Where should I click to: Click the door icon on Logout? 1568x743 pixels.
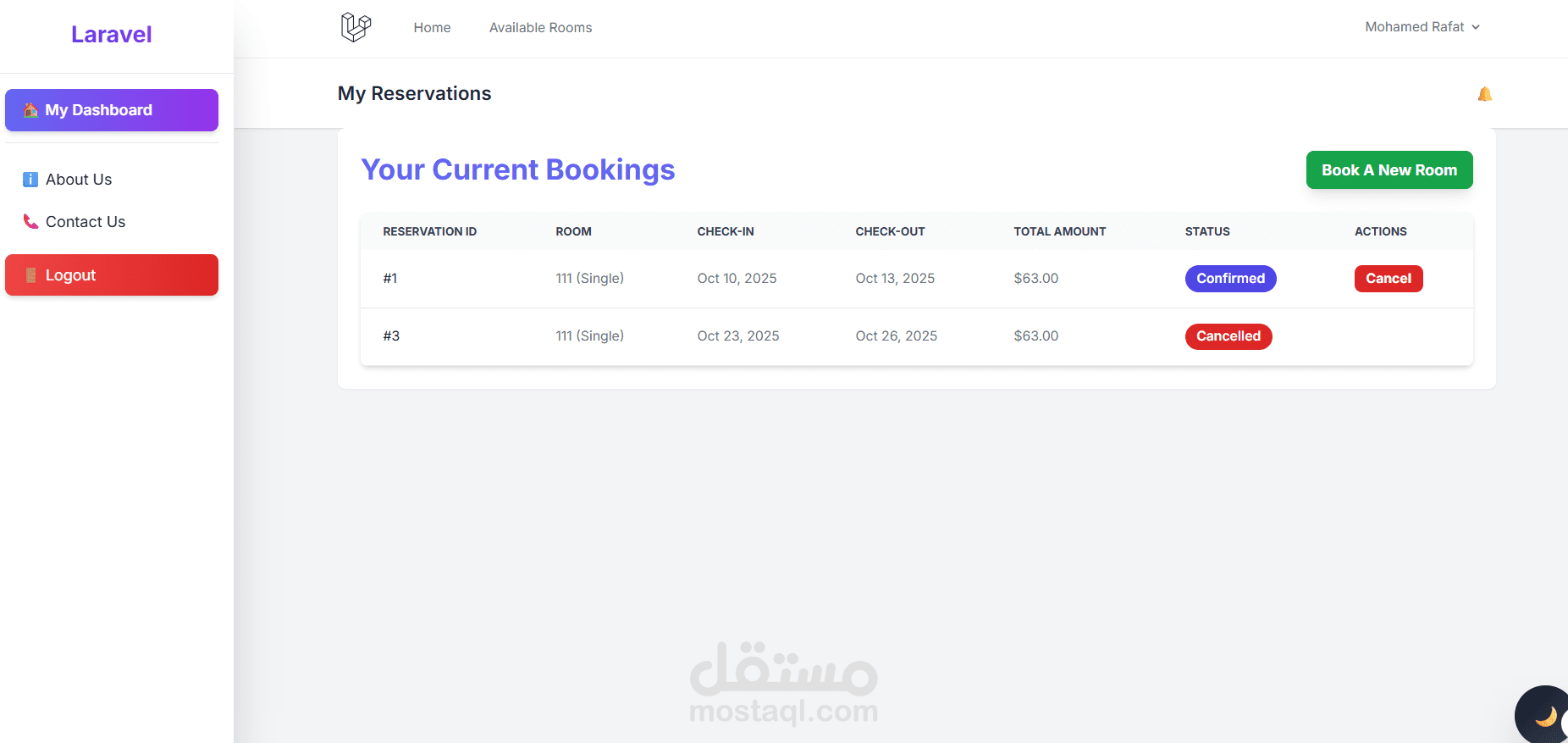[x=30, y=275]
